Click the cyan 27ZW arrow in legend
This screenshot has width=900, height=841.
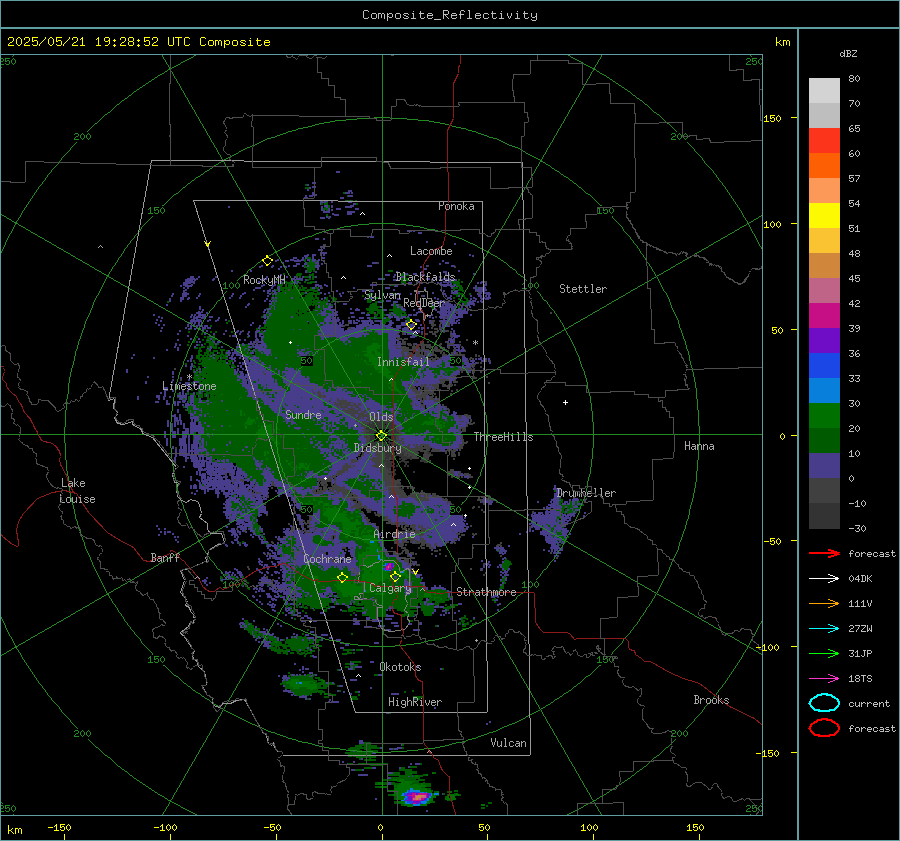tap(824, 629)
